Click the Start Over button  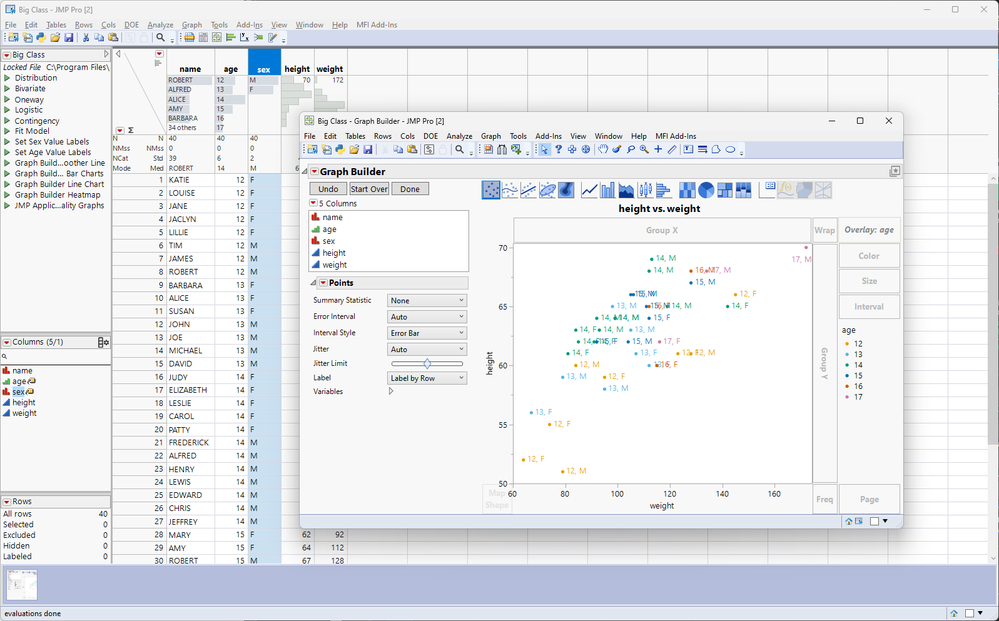369,189
